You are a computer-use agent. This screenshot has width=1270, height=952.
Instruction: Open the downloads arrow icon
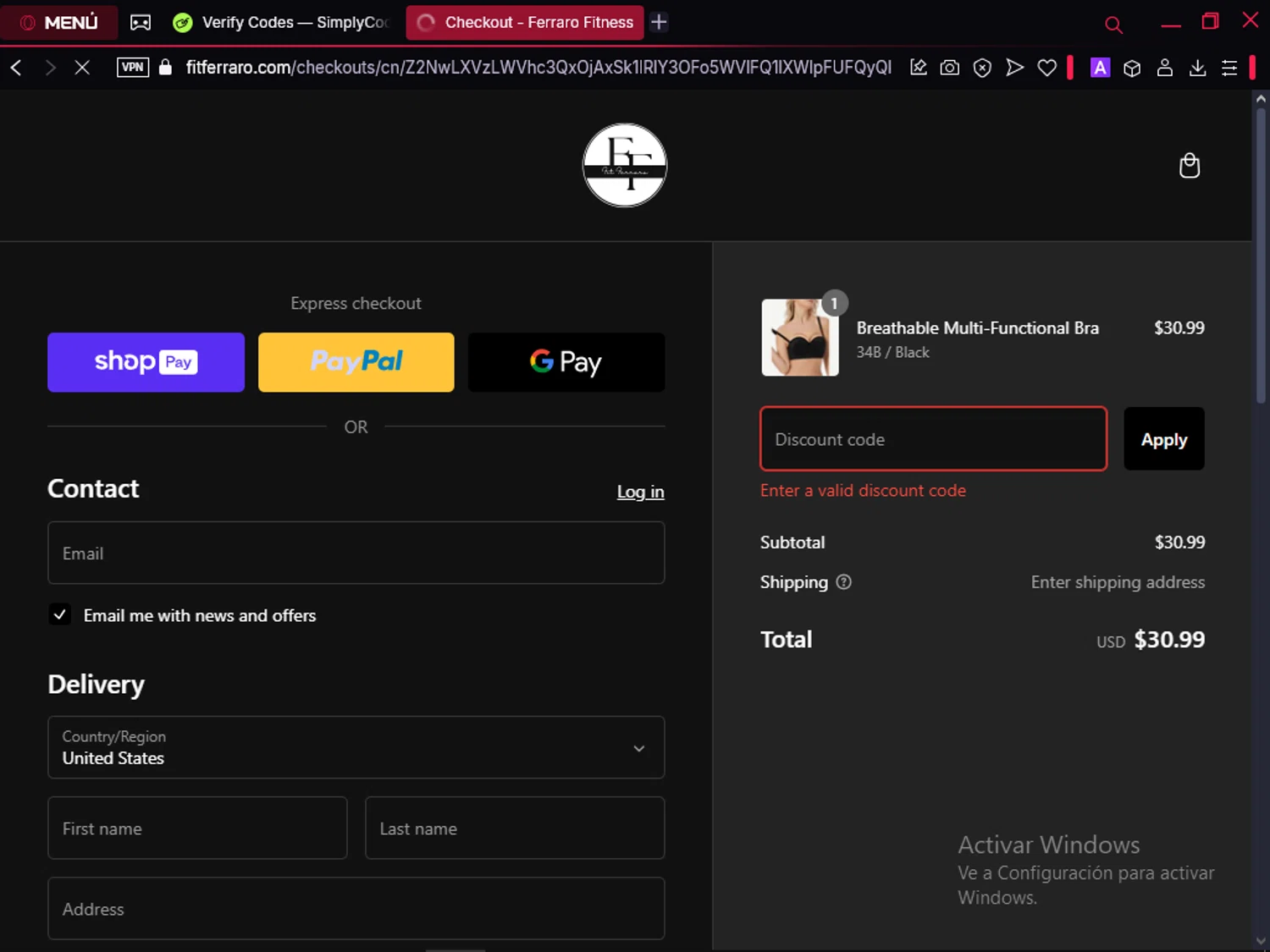[1197, 68]
